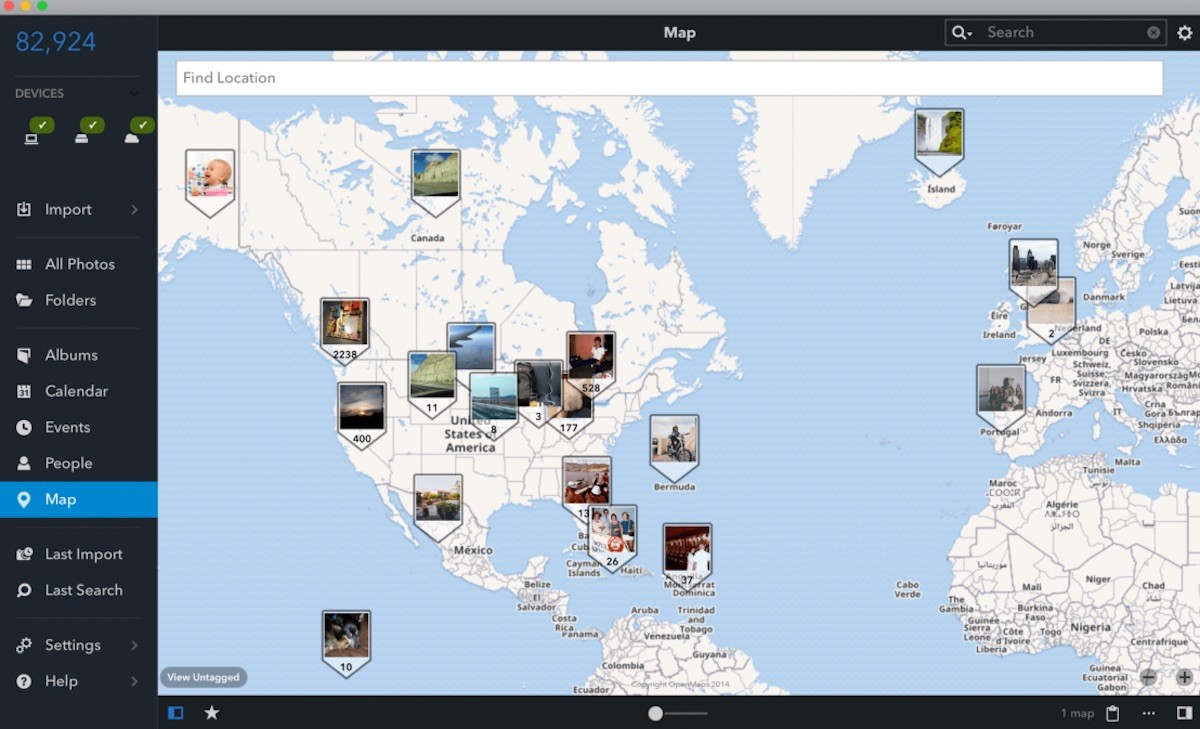1200x729 pixels.
Task: Open the Caribbean map pin labeled 37
Action: 687,556
